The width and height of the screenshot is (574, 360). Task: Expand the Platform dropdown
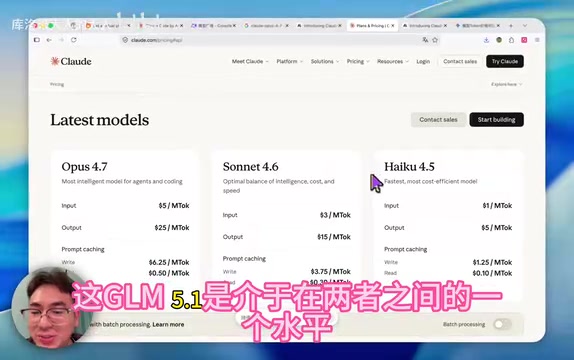click(290, 62)
